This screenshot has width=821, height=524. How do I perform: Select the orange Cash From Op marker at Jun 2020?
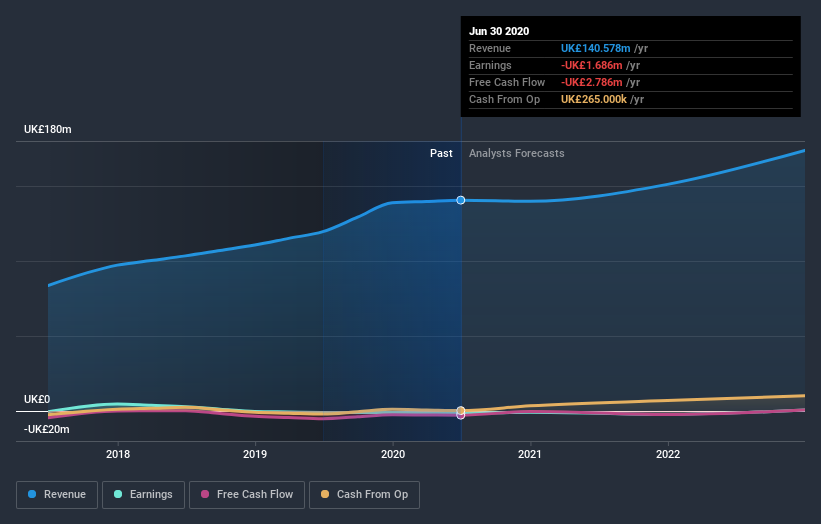461,410
